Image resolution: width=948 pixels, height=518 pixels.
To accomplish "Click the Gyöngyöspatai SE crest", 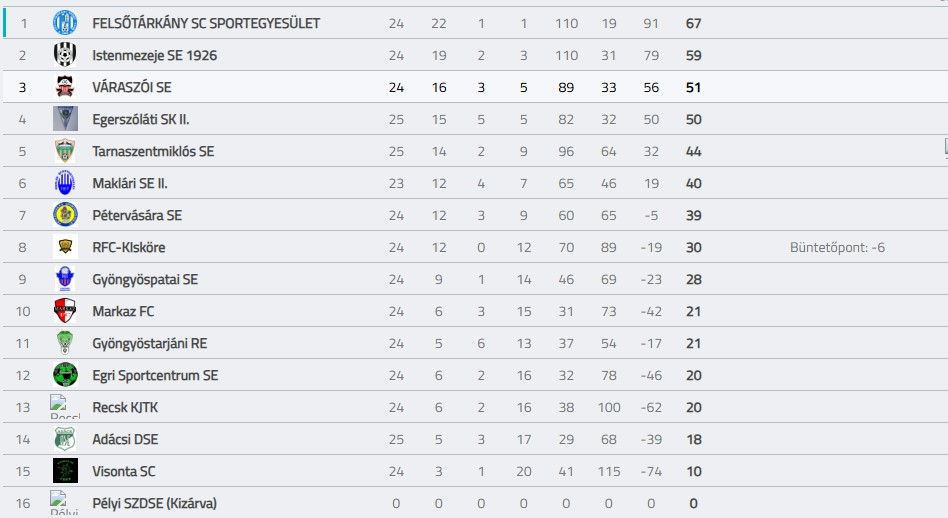I will (x=65, y=279).
